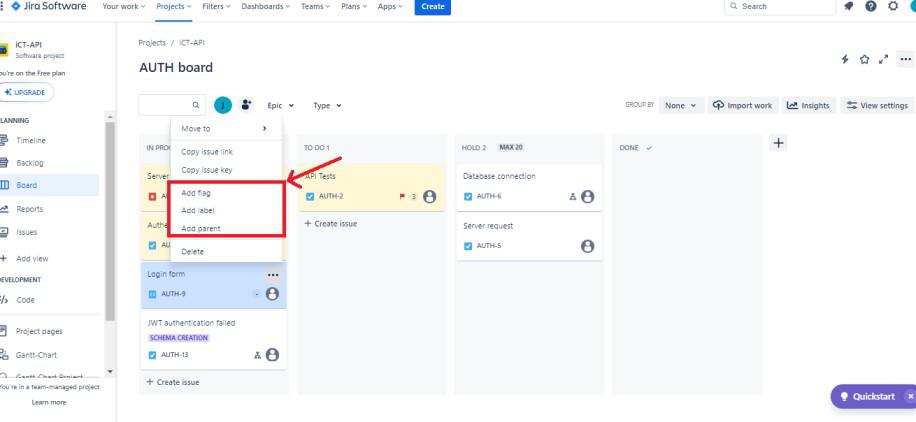Open Issues in sidebar
The image size is (916, 422).
[x=27, y=232]
